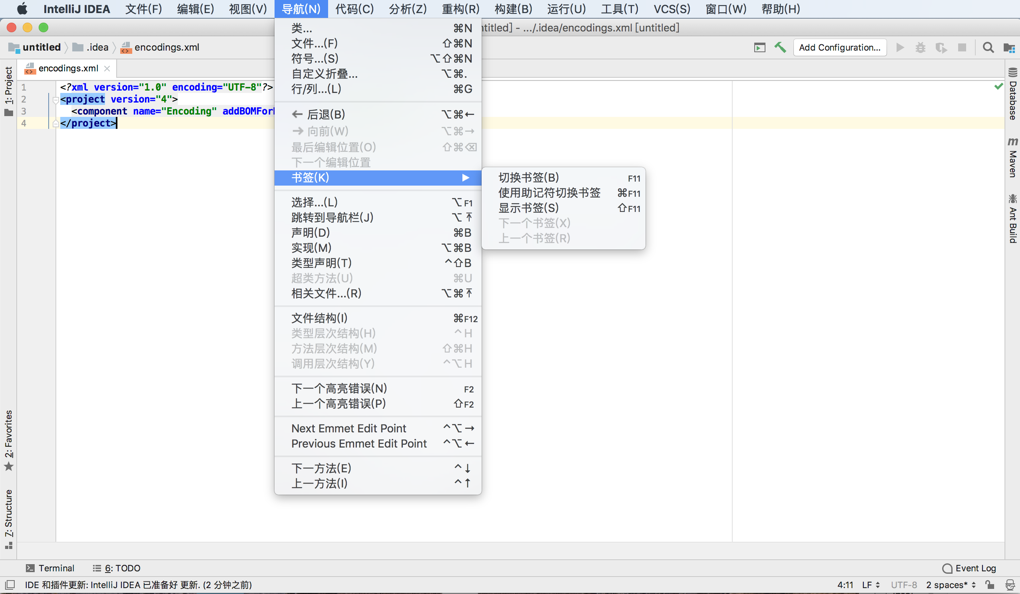Open Project Structure icon in toolbar
This screenshot has height=594, width=1020.
[x=1009, y=47]
